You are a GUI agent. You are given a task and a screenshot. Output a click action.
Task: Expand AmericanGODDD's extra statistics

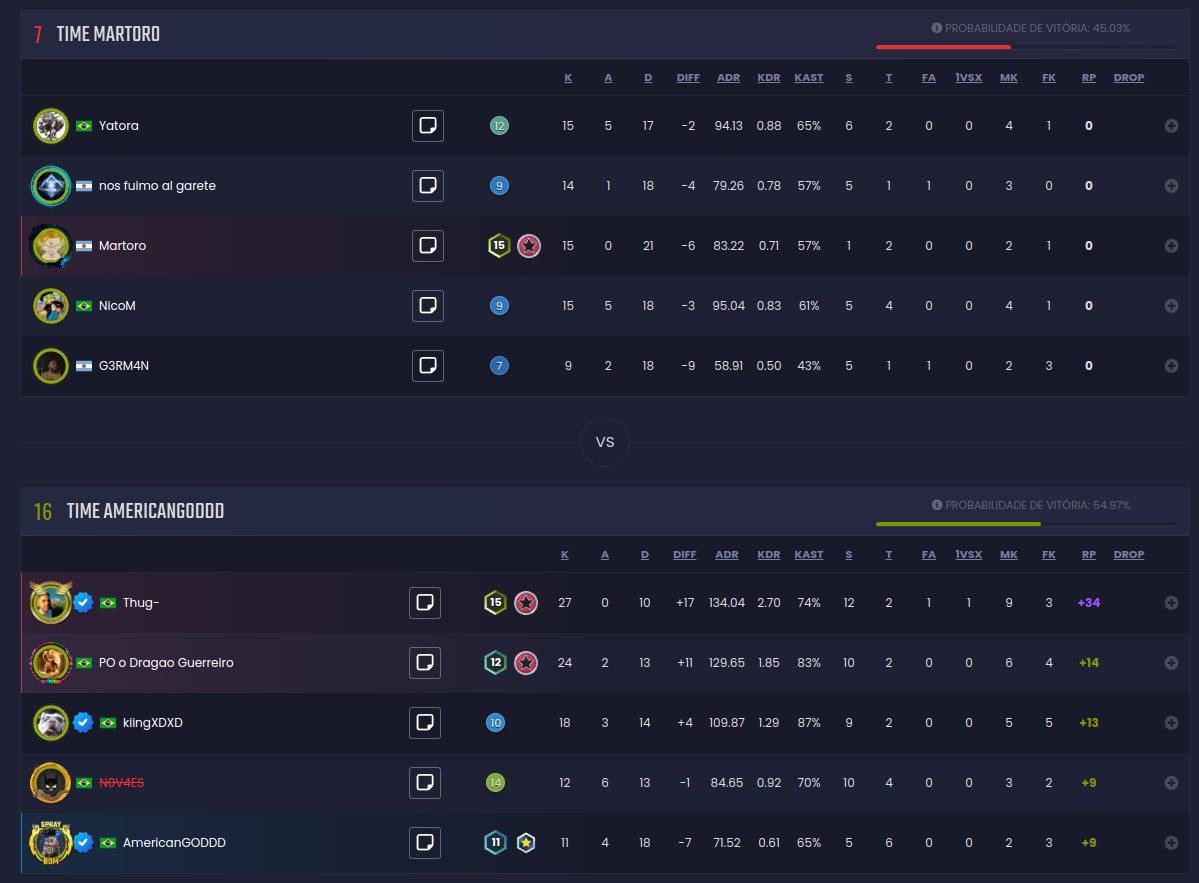[1169, 842]
